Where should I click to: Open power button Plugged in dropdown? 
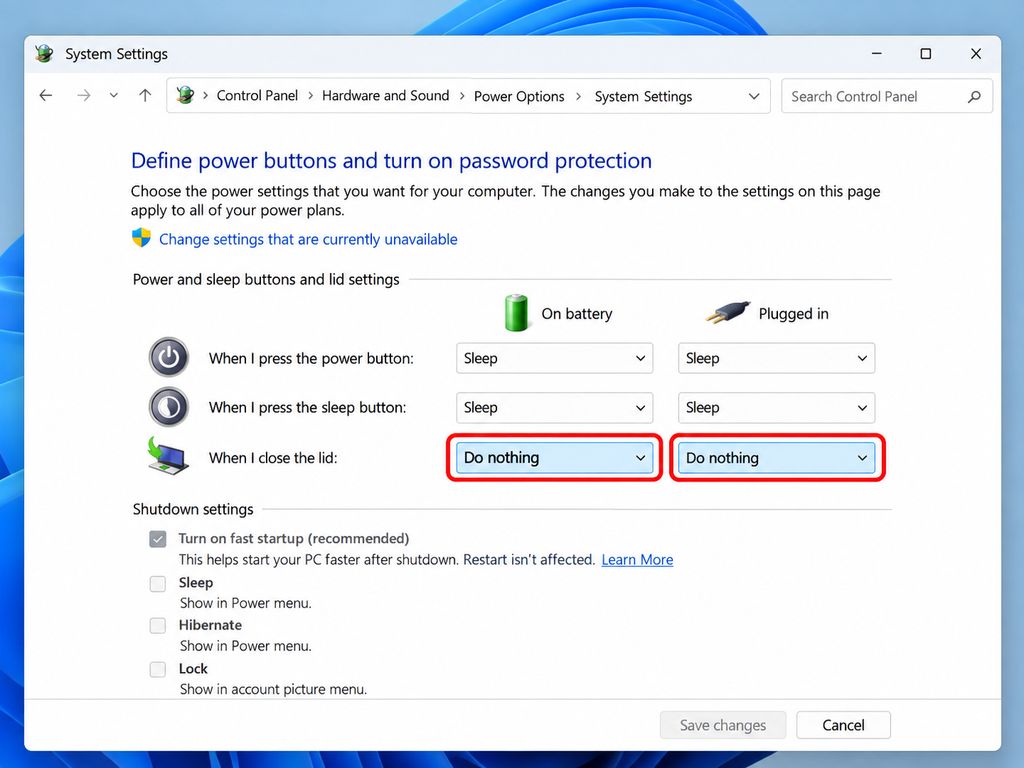pyautogui.click(x=776, y=358)
